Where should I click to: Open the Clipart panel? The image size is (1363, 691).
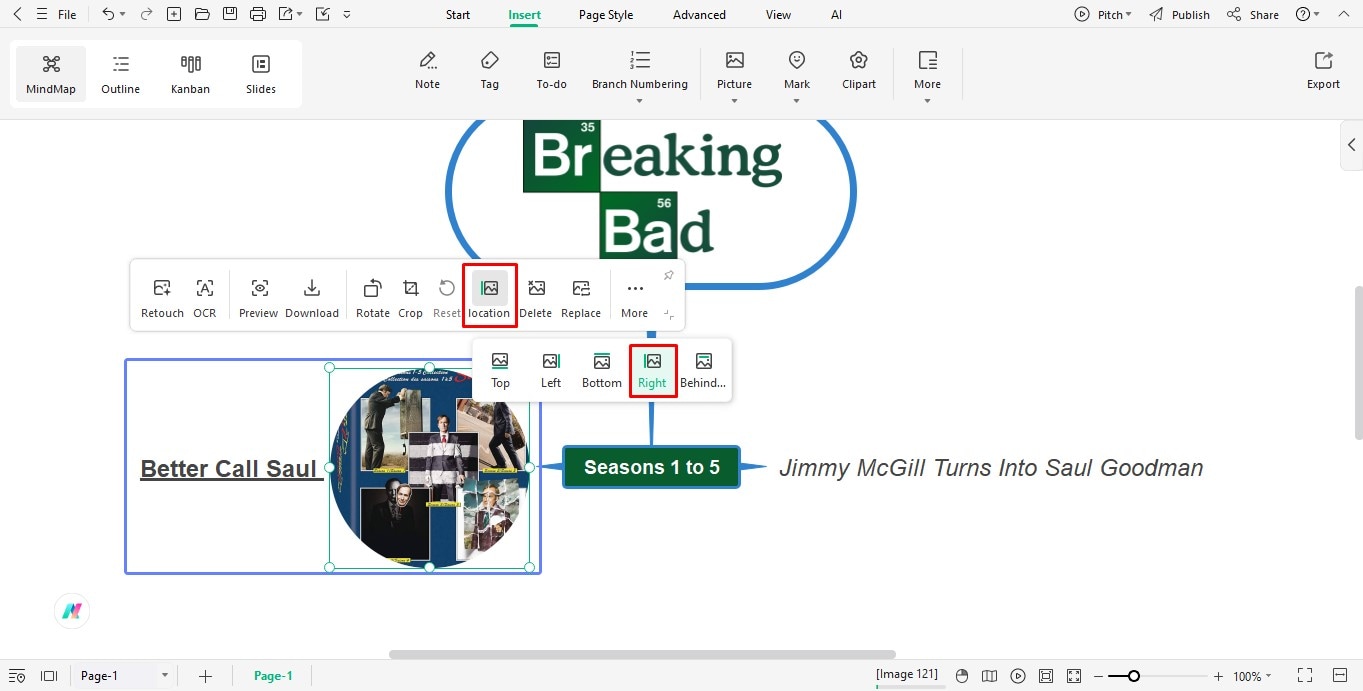(859, 70)
